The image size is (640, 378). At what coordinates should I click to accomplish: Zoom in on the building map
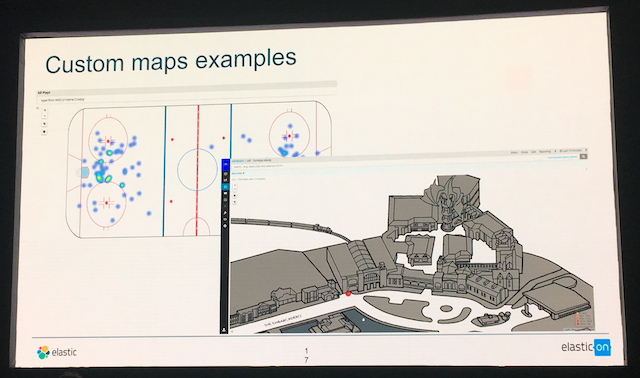(235, 185)
